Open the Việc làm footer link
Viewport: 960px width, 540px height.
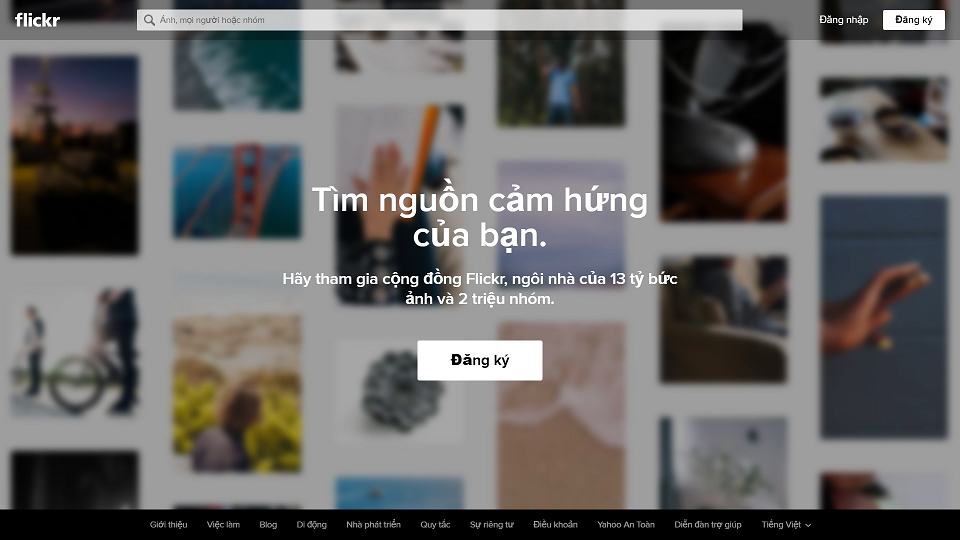tap(223, 525)
